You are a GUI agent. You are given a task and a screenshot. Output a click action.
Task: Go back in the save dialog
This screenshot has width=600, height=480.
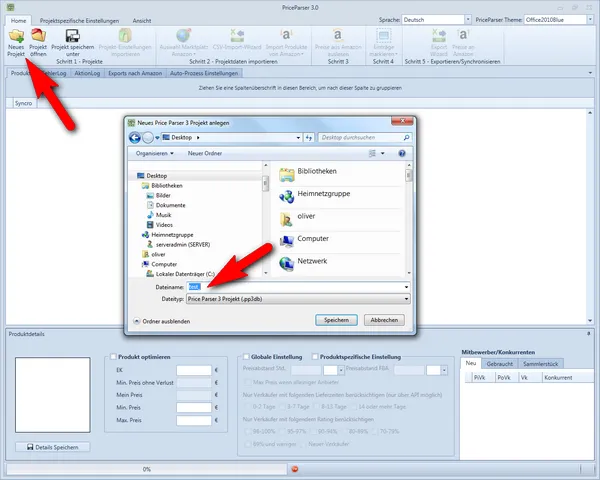coord(135,137)
